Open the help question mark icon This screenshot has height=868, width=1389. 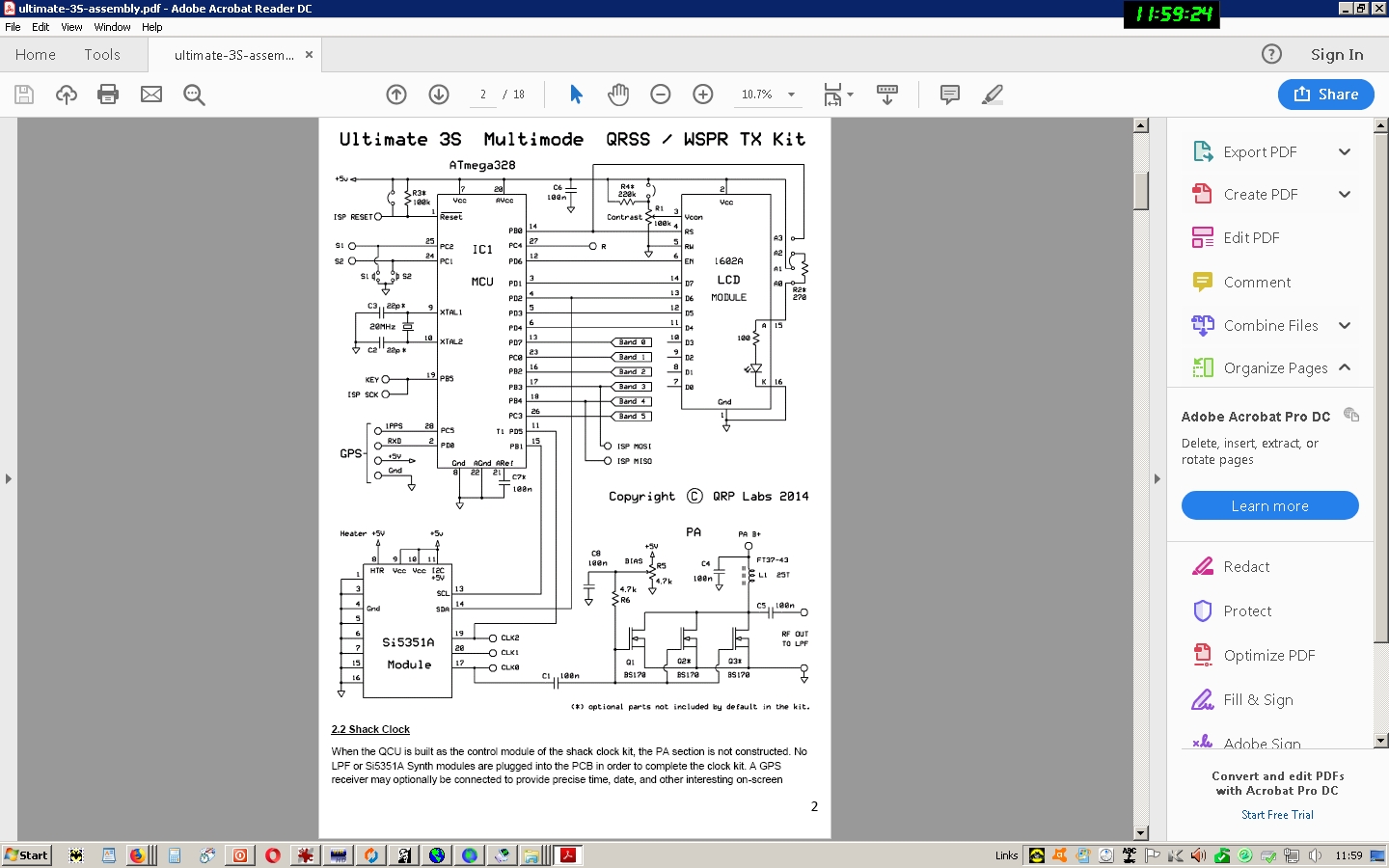click(x=1272, y=54)
